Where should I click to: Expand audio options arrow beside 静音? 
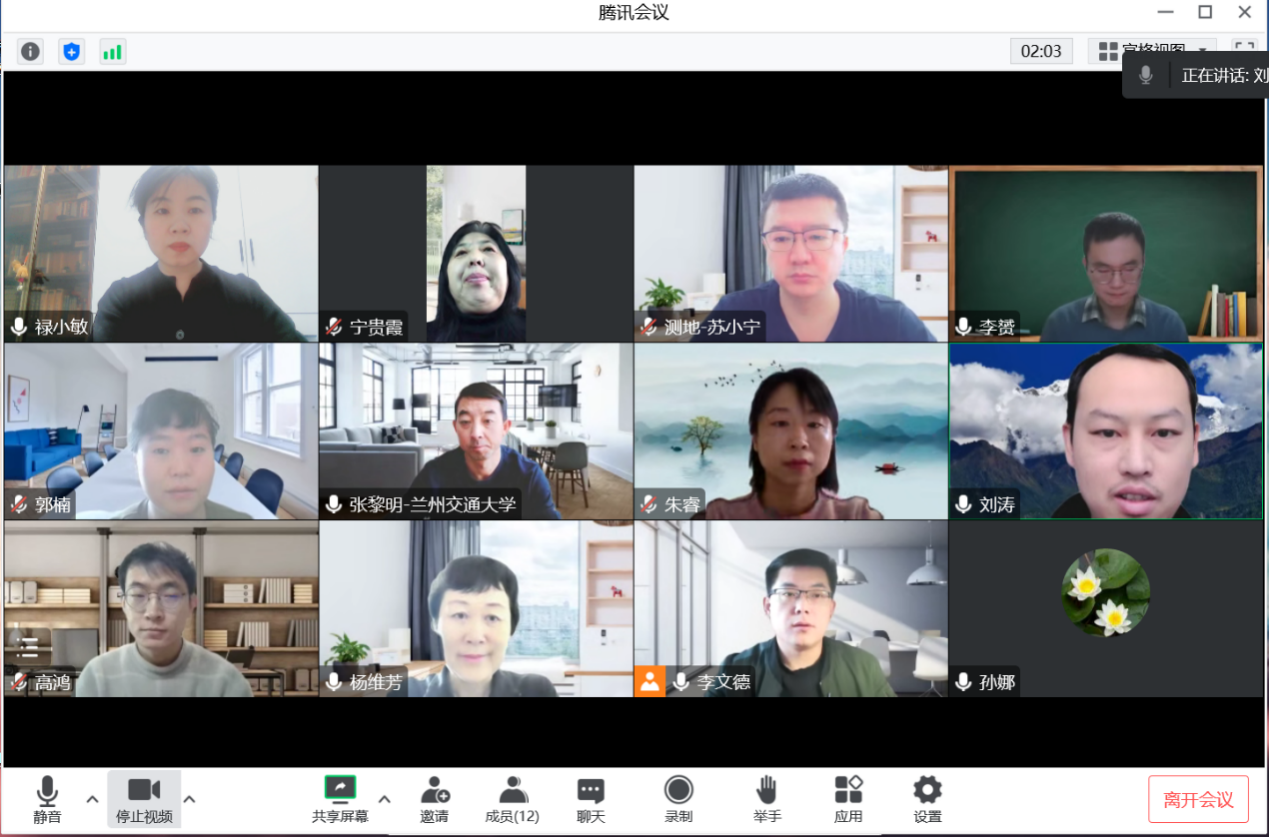[92, 799]
